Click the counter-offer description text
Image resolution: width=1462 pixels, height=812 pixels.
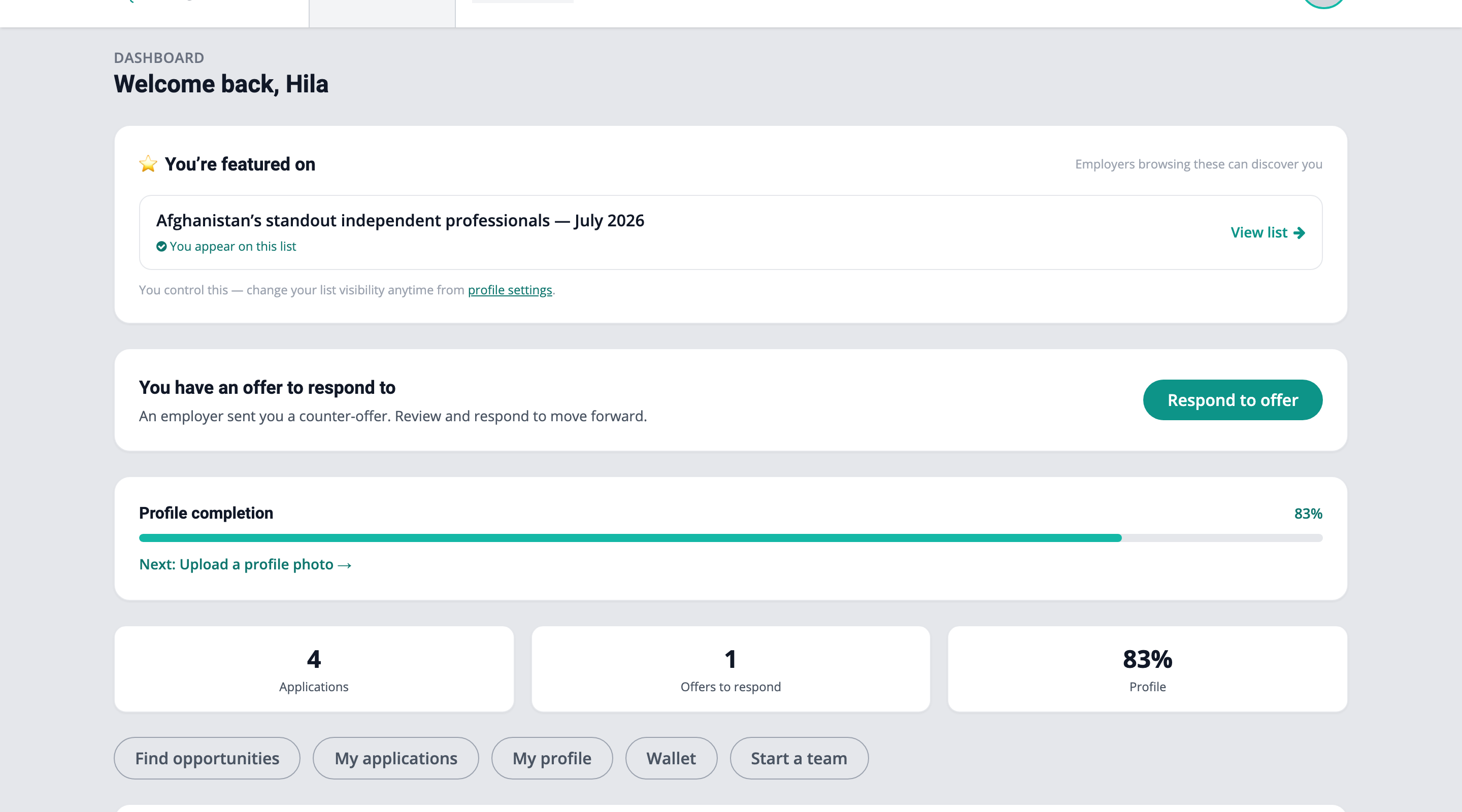(393, 416)
